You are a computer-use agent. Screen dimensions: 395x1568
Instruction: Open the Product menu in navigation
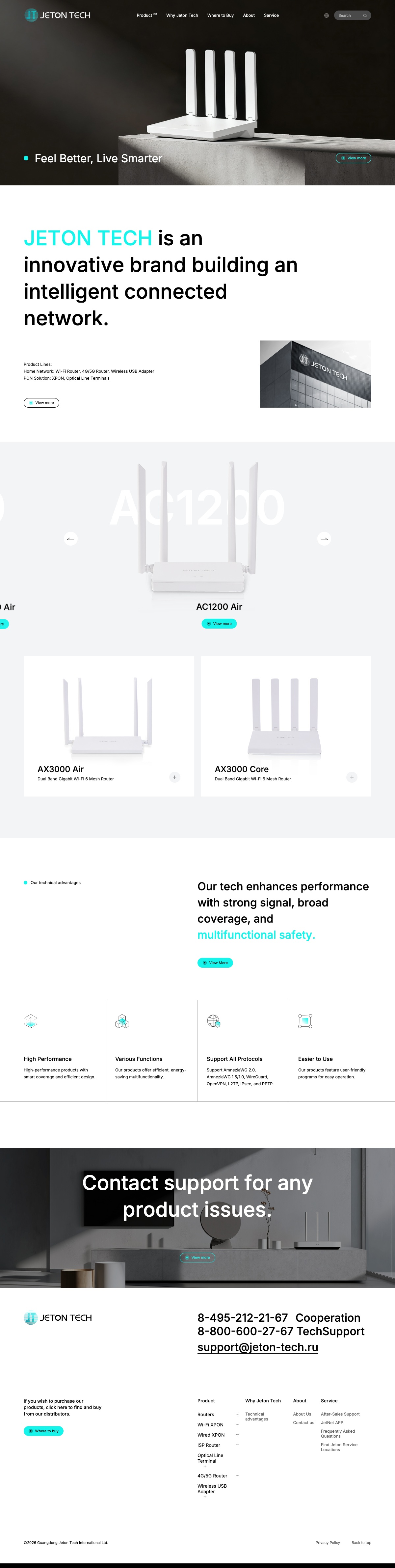point(147,15)
